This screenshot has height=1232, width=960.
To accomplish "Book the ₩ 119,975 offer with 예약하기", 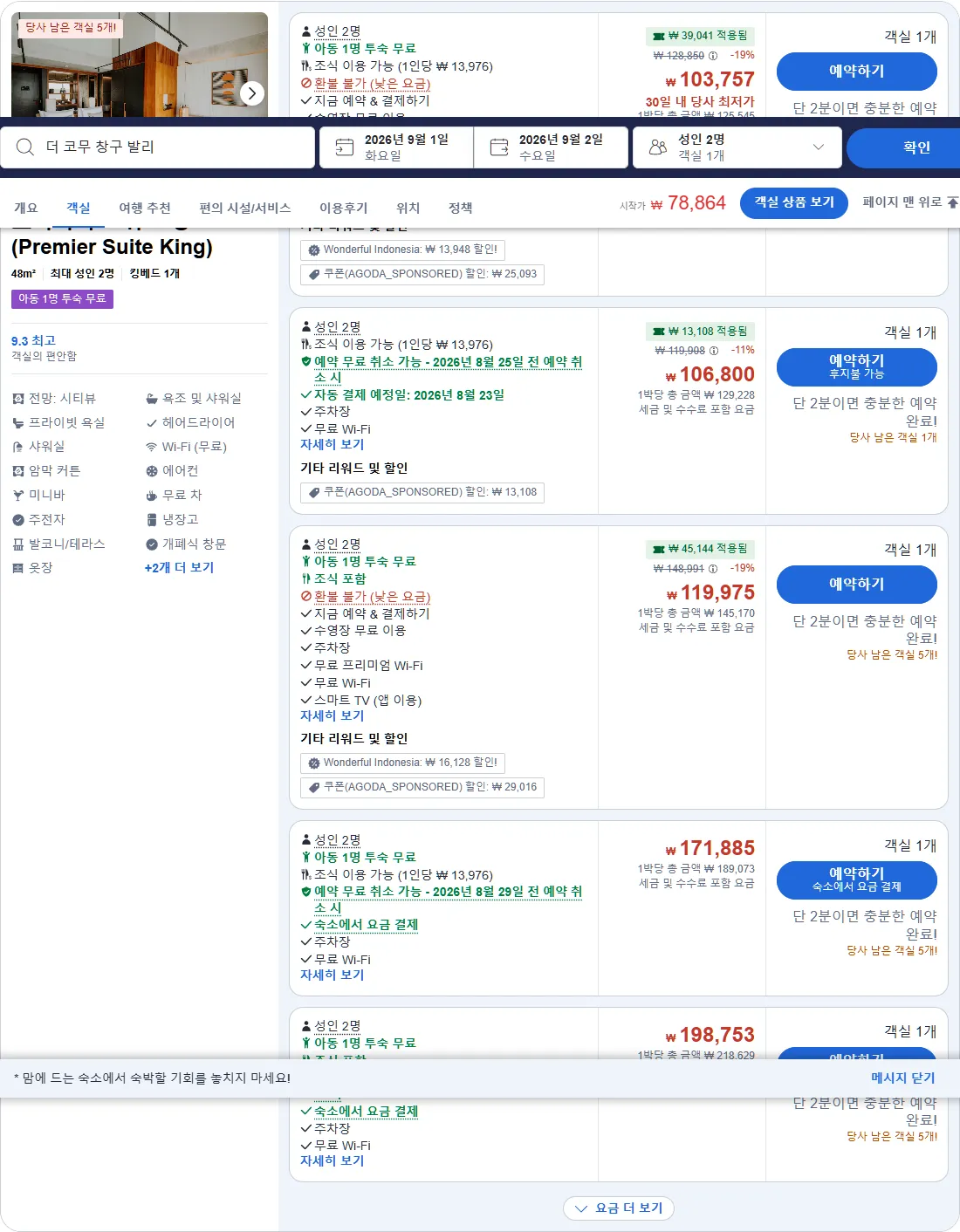I will pos(856,585).
